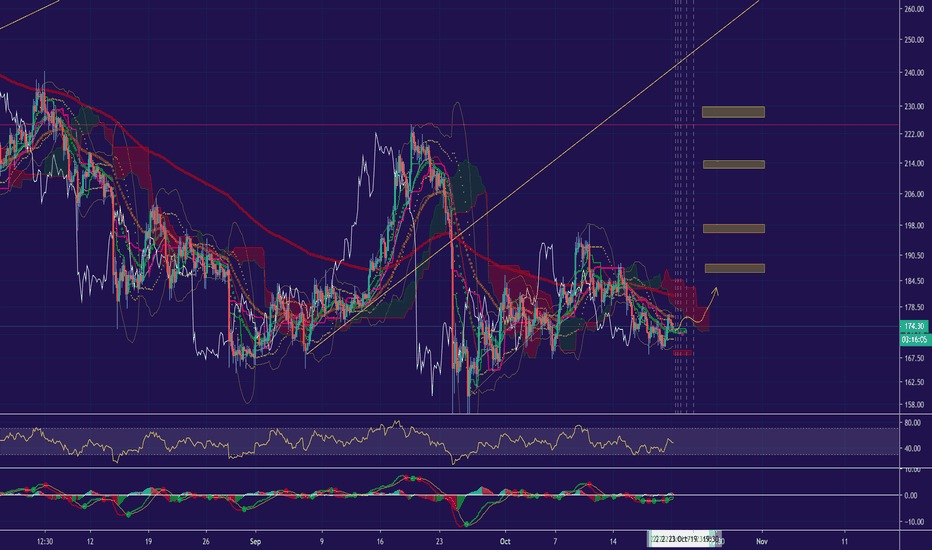Image resolution: width=932 pixels, height=550 pixels.
Task: Click the Nov label on time axis
Action: pyautogui.click(x=761, y=541)
